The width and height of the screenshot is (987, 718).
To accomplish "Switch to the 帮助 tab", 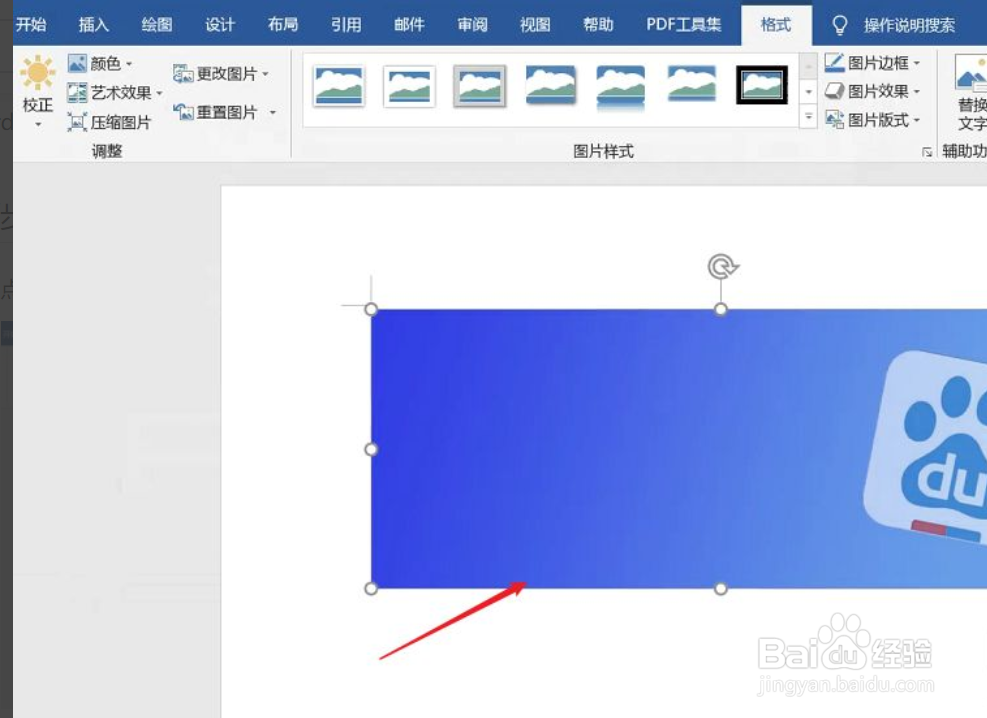I will 598,25.
